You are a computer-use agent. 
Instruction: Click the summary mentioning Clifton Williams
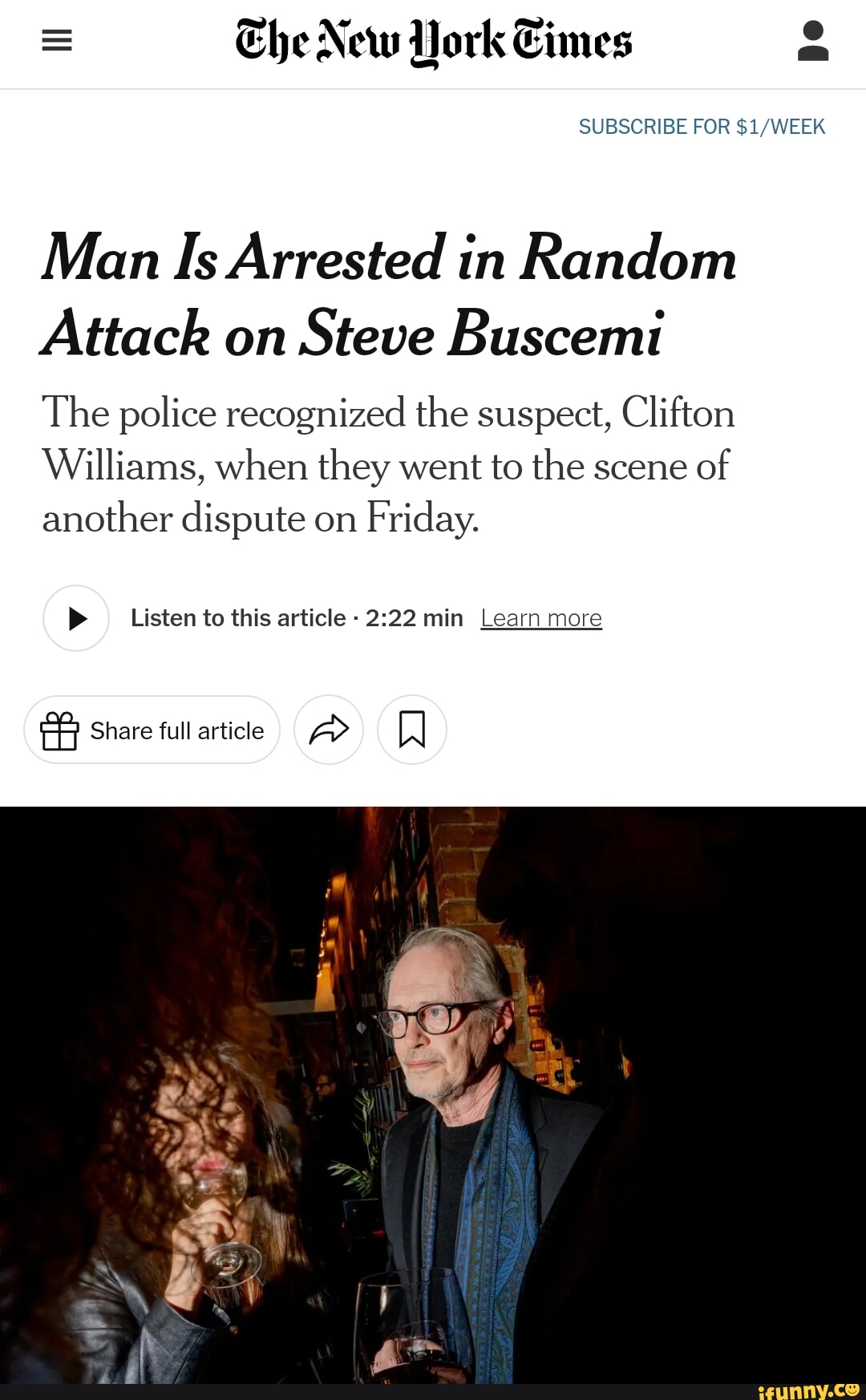(x=388, y=466)
